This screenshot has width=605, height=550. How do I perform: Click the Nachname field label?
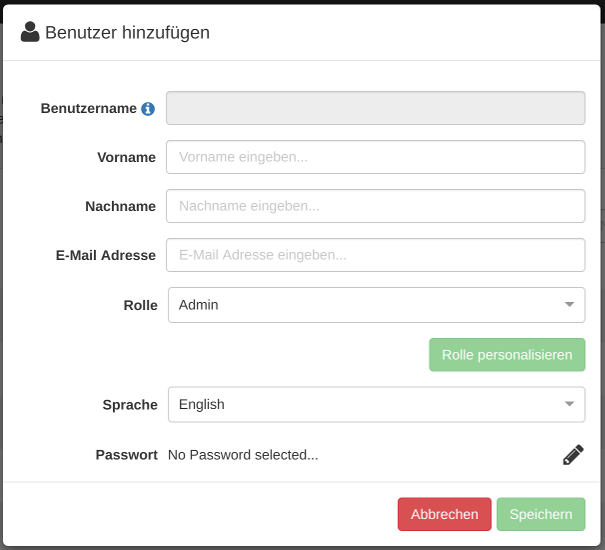(120, 206)
